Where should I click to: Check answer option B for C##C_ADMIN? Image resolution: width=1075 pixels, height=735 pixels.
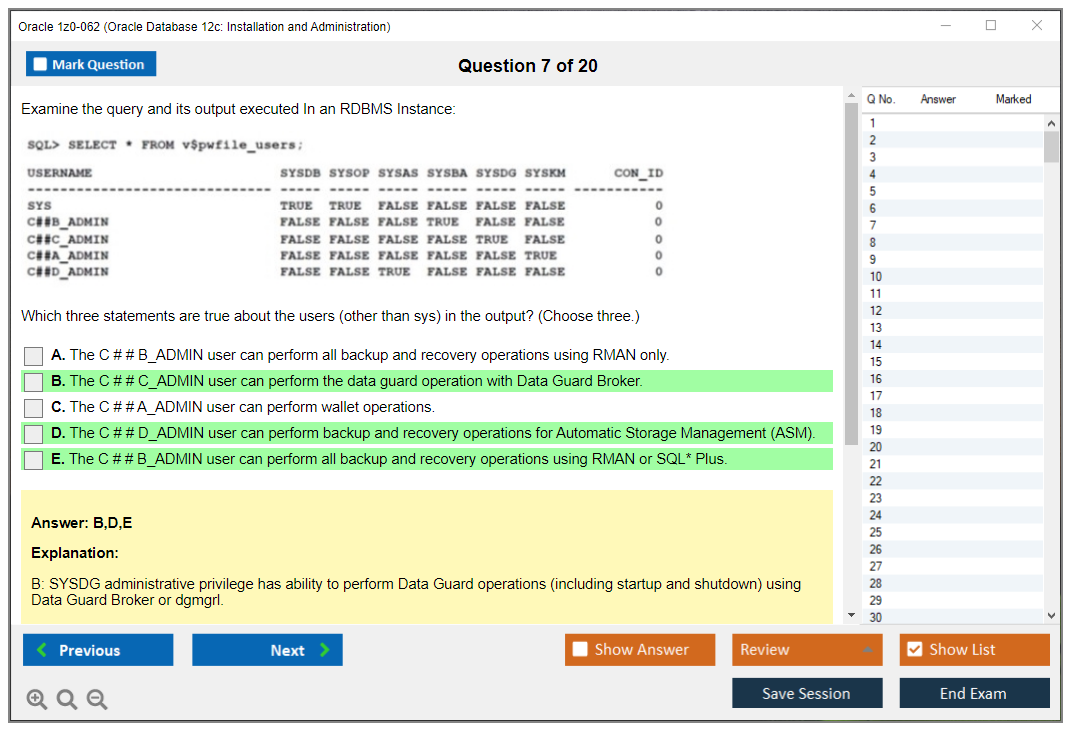34,382
